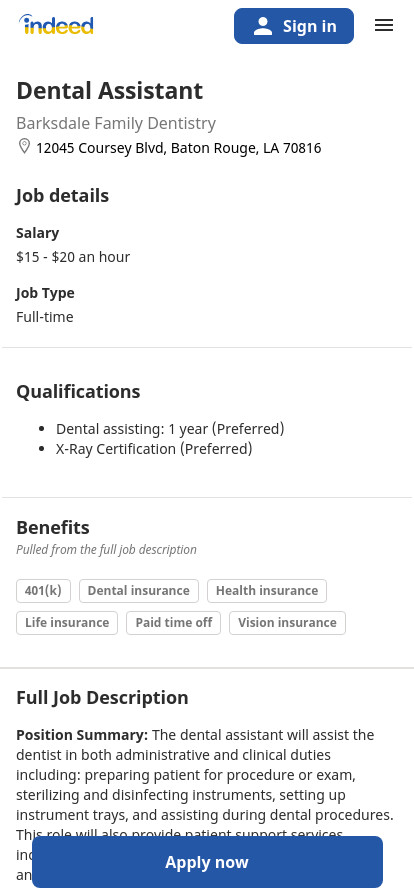Open the hamburger menu icon
The height and width of the screenshot is (896, 414).
(384, 25)
